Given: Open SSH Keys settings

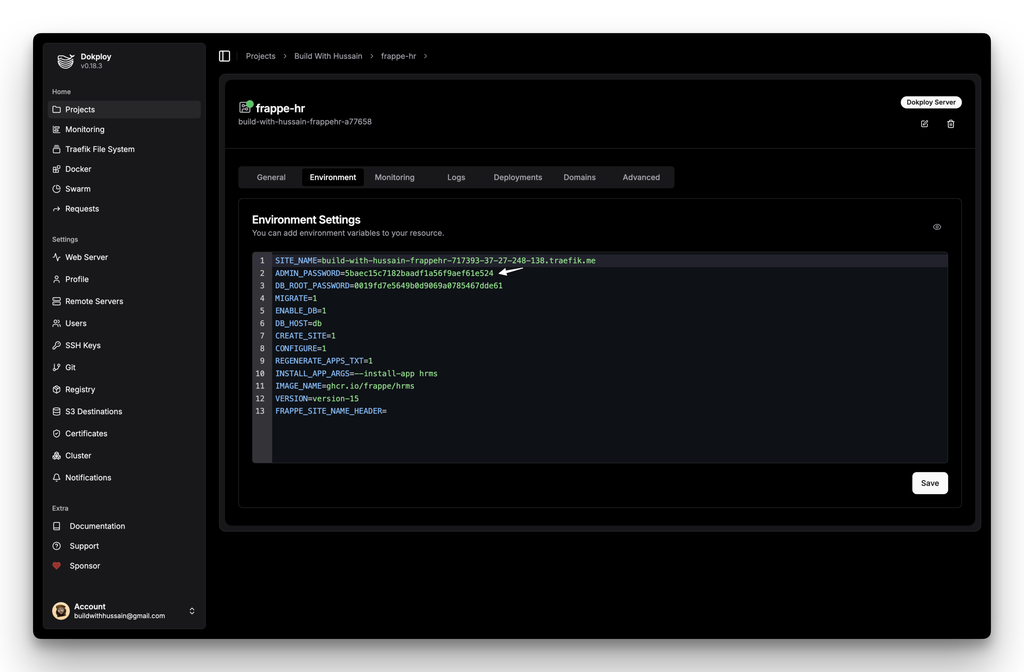Looking at the screenshot, I should pyautogui.click(x=83, y=345).
